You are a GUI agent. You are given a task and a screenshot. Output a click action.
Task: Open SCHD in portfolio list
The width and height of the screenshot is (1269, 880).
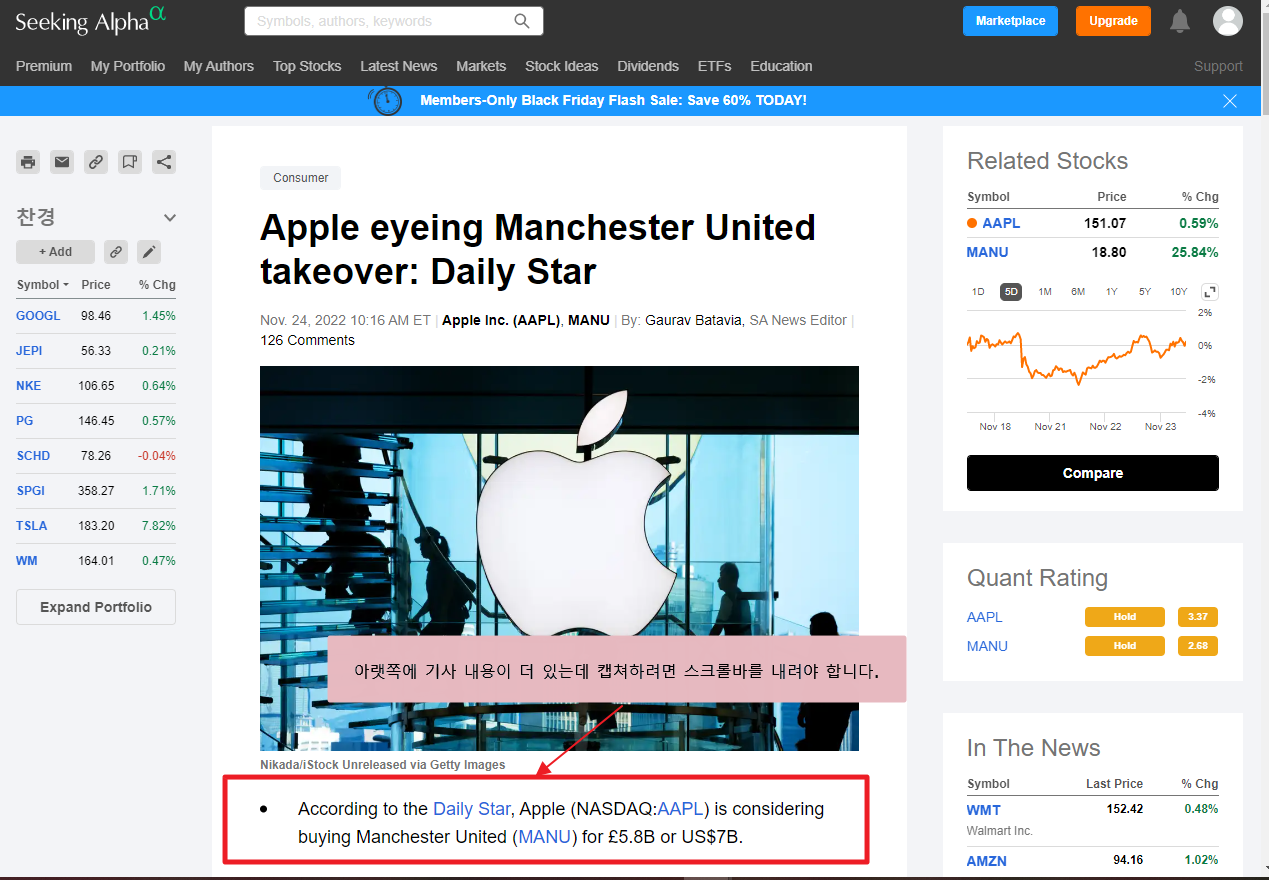[33, 455]
